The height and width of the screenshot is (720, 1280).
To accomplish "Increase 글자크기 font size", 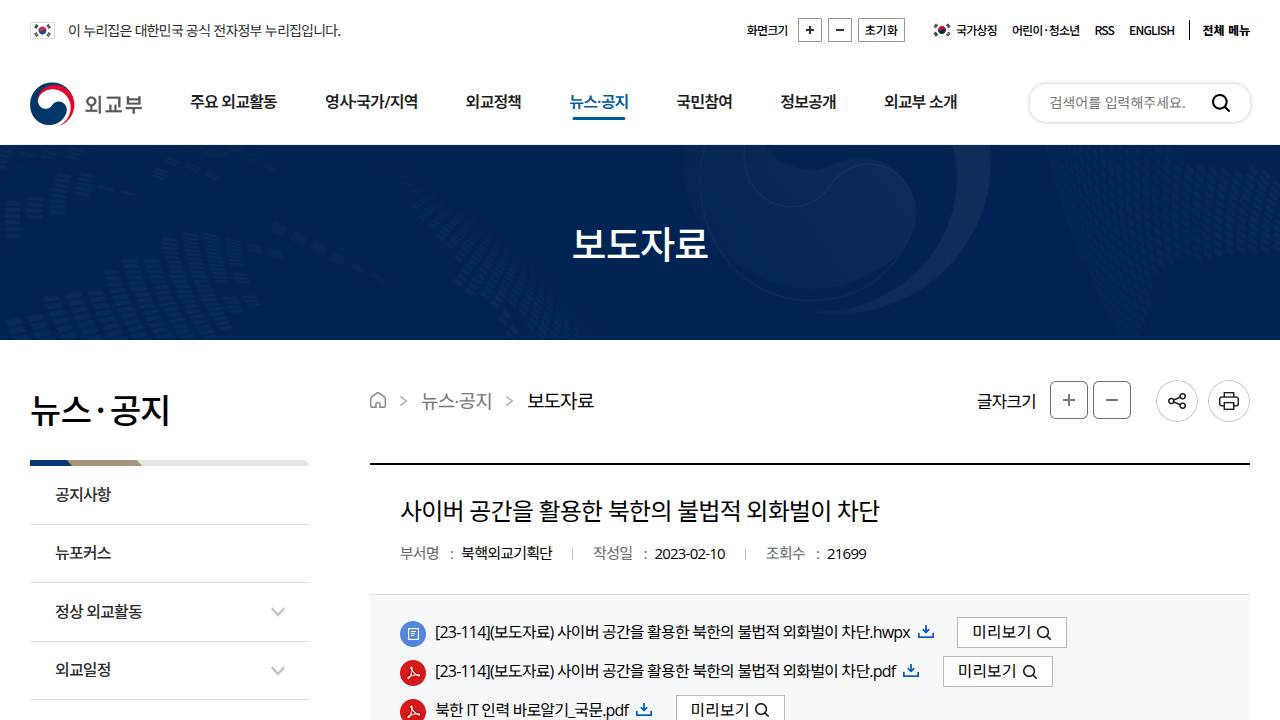I will (x=1069, y=400).
